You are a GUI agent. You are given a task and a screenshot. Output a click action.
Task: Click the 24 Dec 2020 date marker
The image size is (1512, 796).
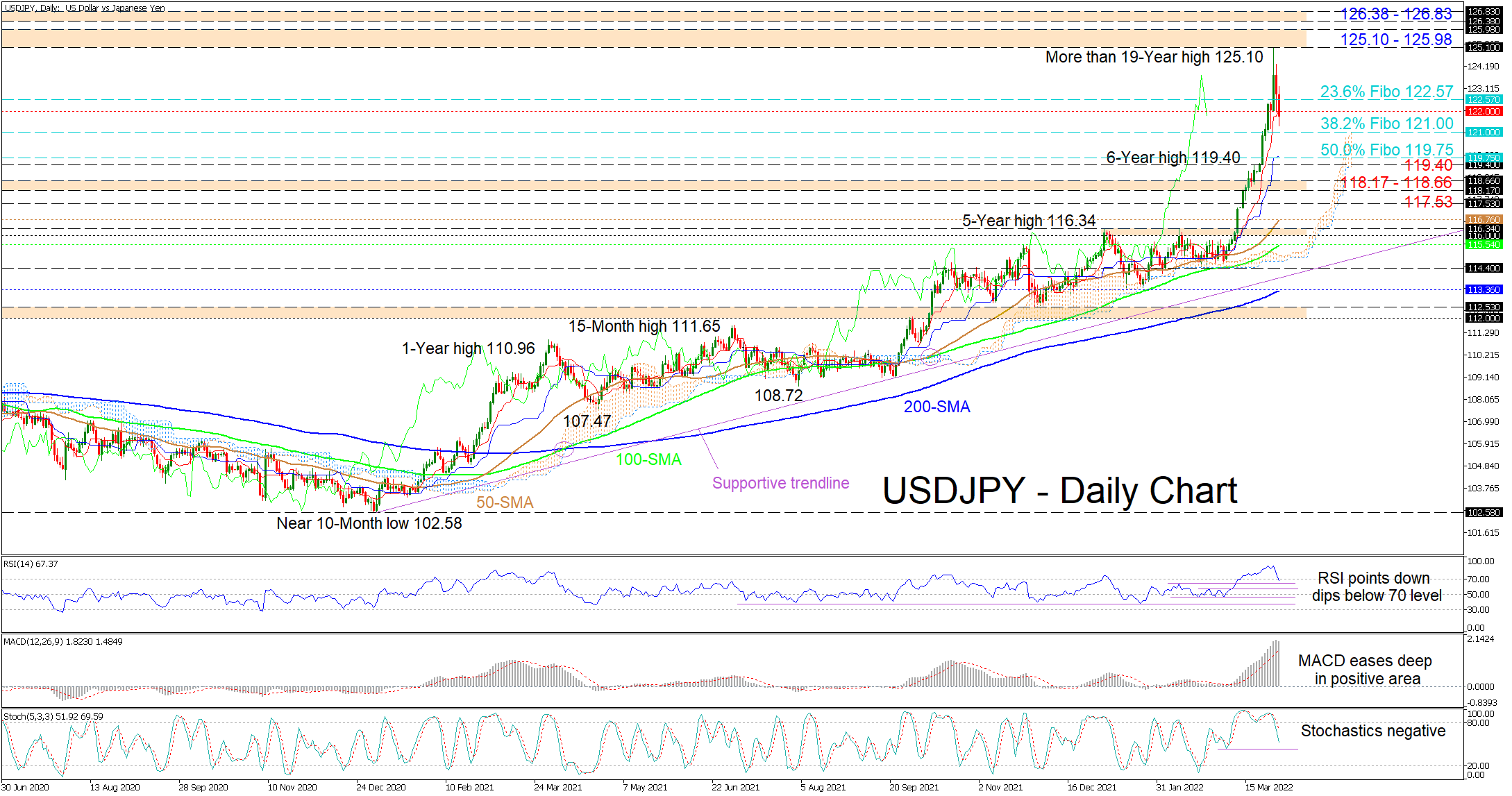pos(380,787)
